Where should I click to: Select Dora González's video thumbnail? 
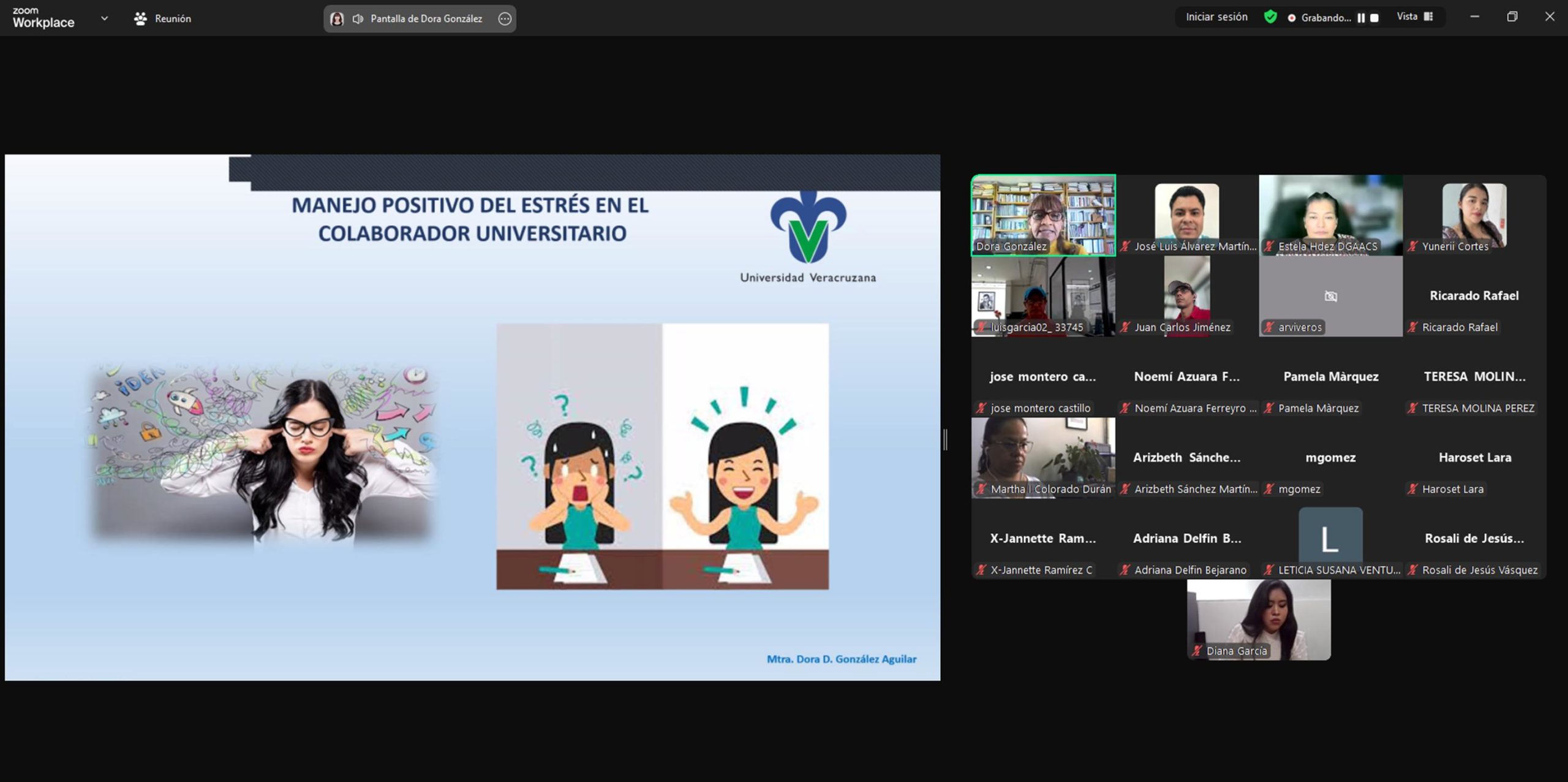click(x=1043, y=214)
